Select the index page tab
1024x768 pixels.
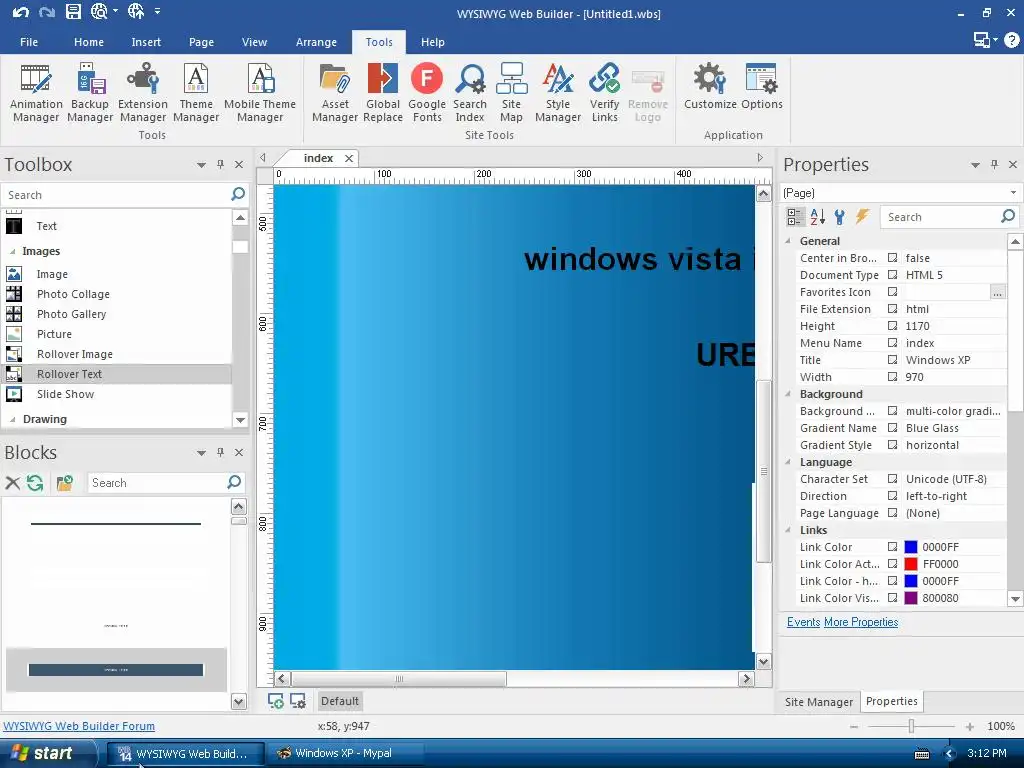click(x=318, y=158)
